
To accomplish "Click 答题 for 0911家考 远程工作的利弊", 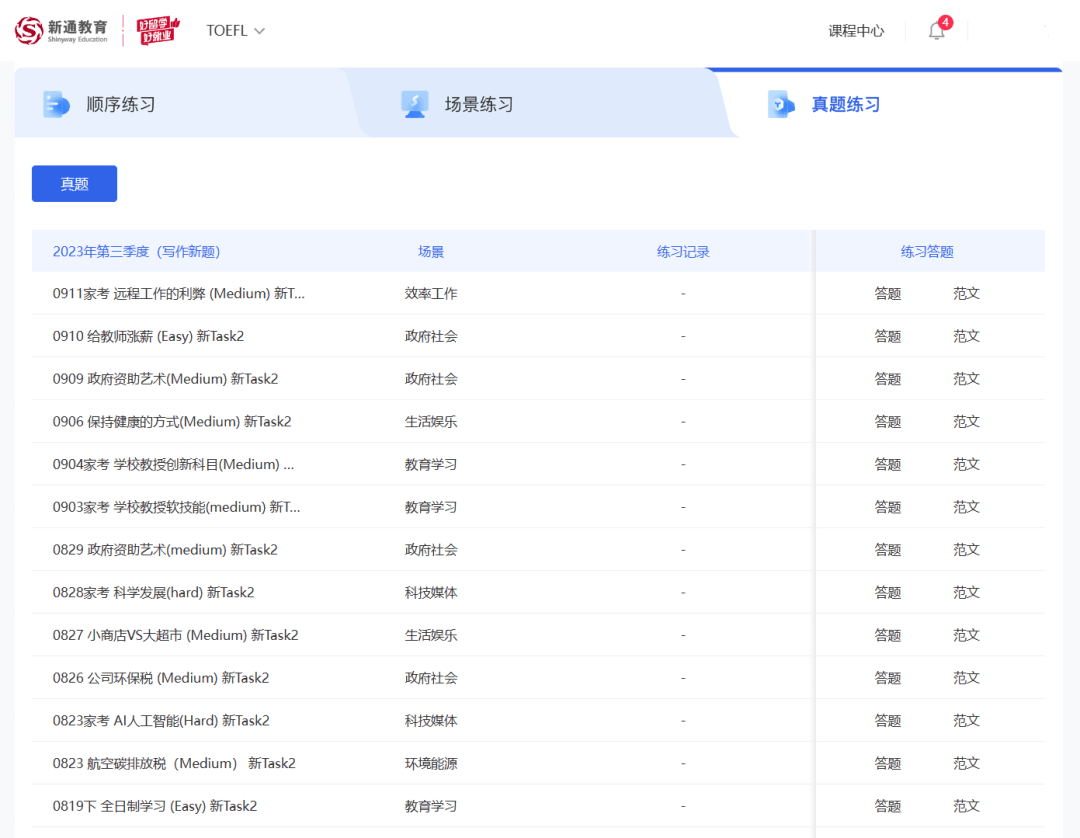I will pos(888,293).
